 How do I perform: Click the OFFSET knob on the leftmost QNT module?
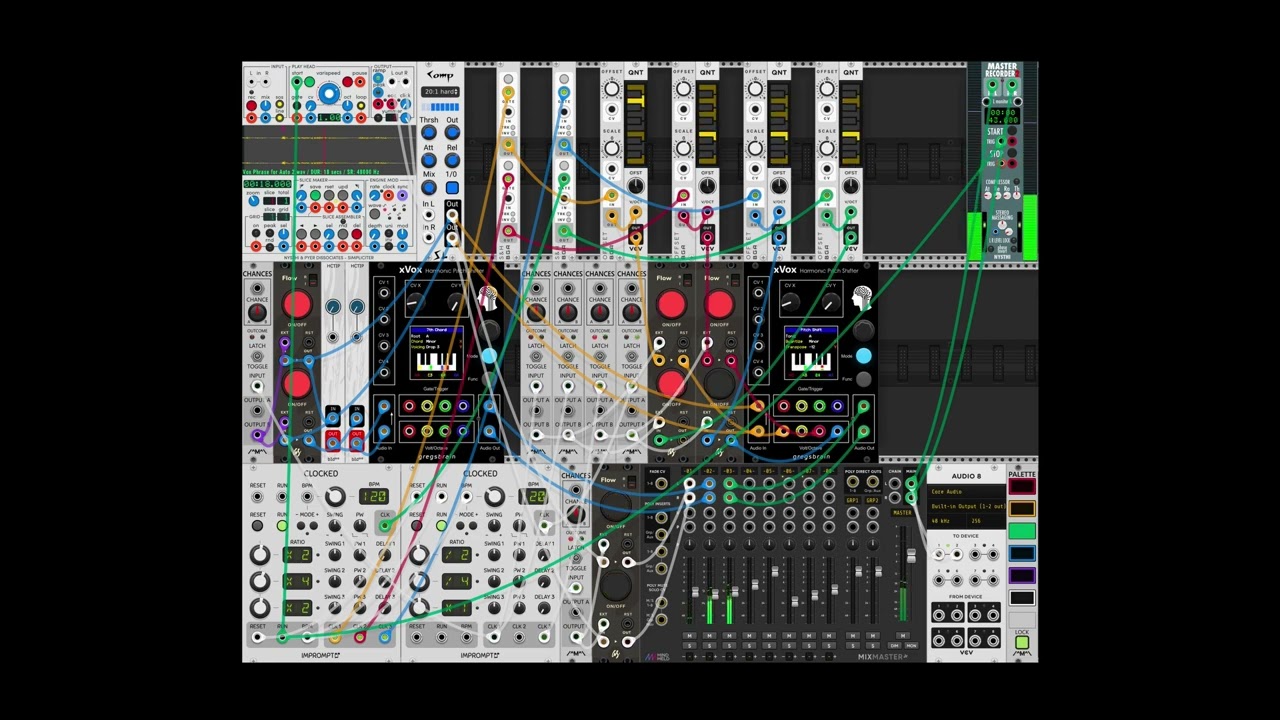611,90
